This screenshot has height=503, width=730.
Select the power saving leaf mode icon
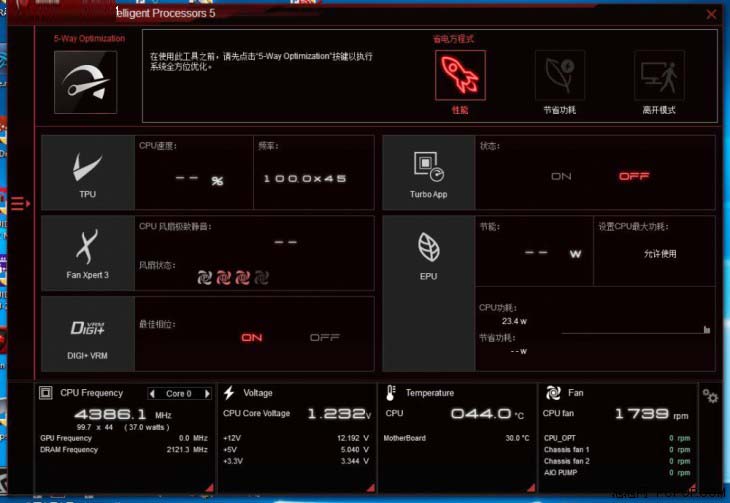pyautogui.click(x=560, y=75)
